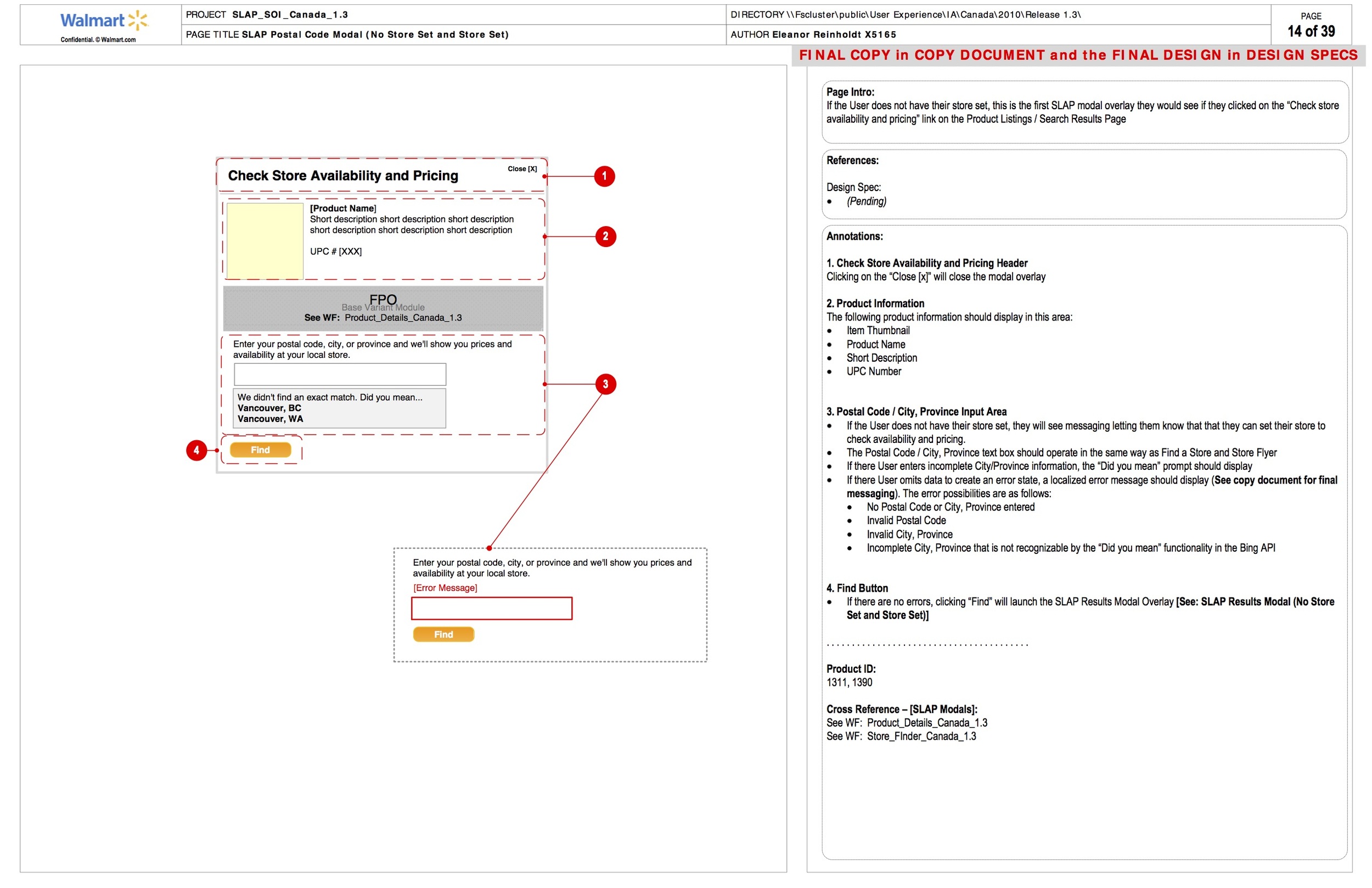Select the Vancouver, WA suggestion

(270, 419)
